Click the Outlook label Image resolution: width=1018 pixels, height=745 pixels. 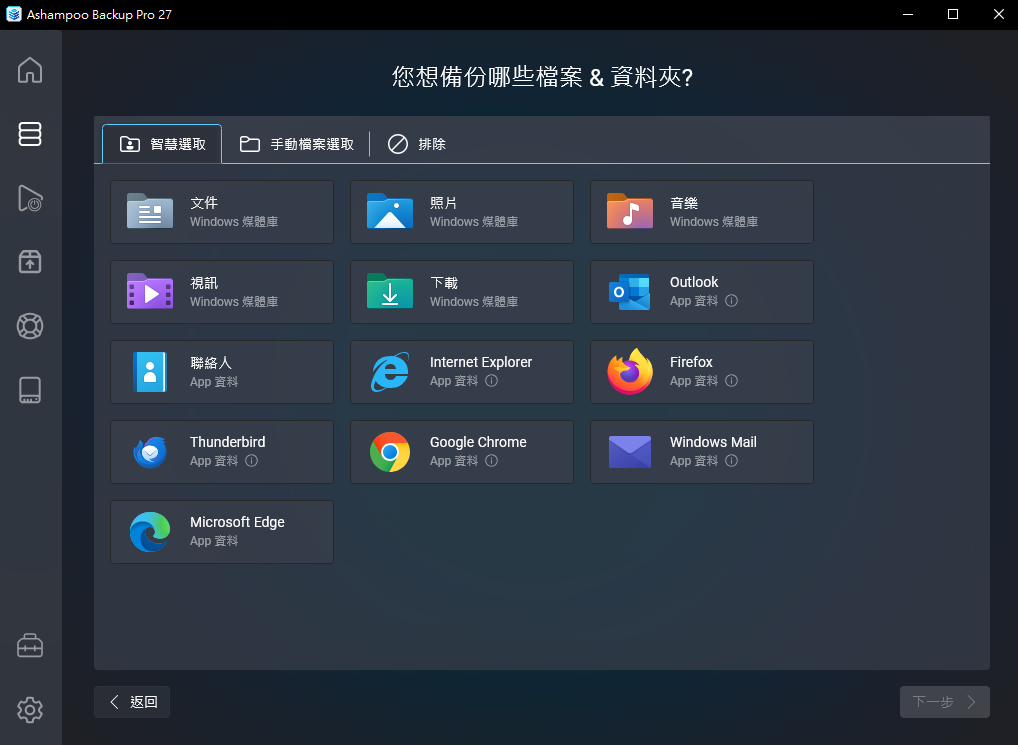[693, 282]
